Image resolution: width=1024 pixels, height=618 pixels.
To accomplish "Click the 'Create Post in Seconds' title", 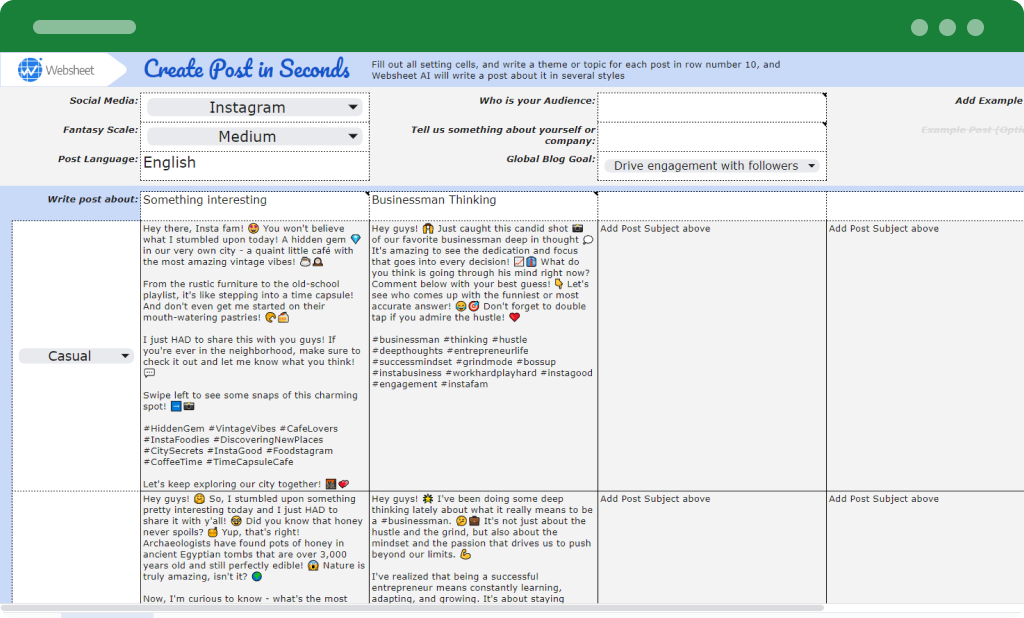I will (x=247, y=69).
